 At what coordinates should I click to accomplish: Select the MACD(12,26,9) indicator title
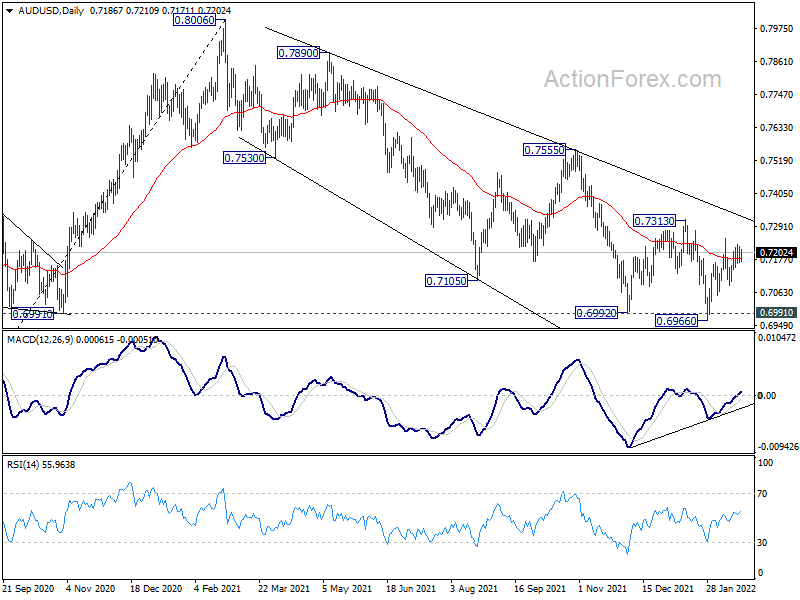pos(40,339)
